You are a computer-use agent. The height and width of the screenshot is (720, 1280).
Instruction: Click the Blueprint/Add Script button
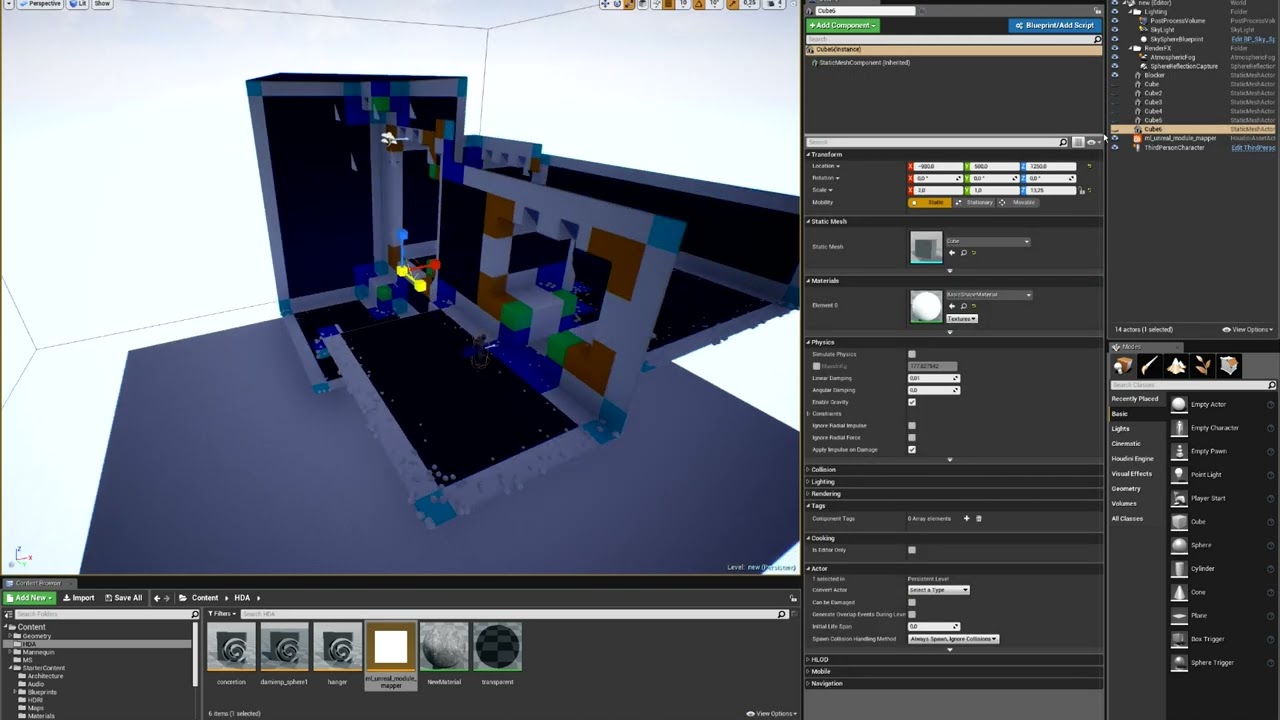[1054, 25]
